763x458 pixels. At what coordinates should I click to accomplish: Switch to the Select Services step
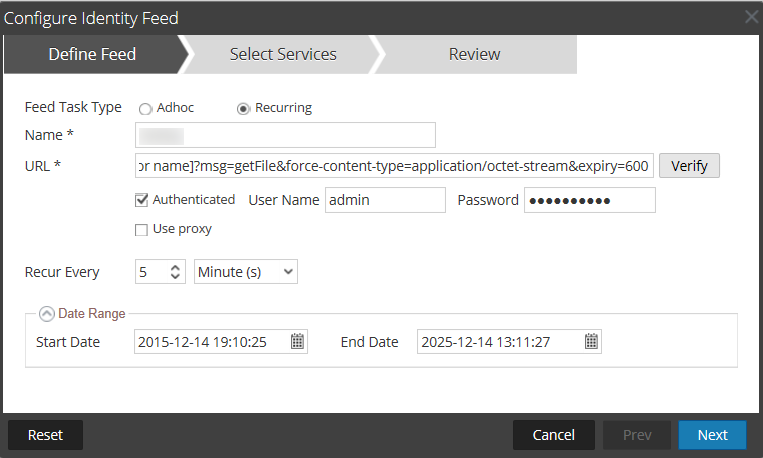click(283, 54)
